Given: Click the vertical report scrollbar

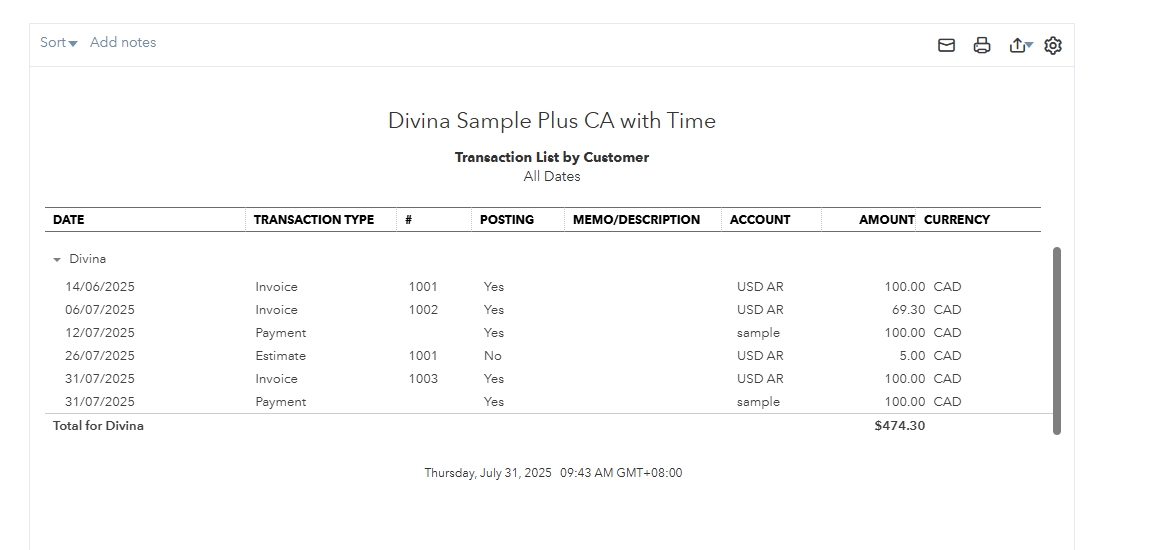Looking at the screenshot, I should pyautogui.click(x=1057, y=341).
